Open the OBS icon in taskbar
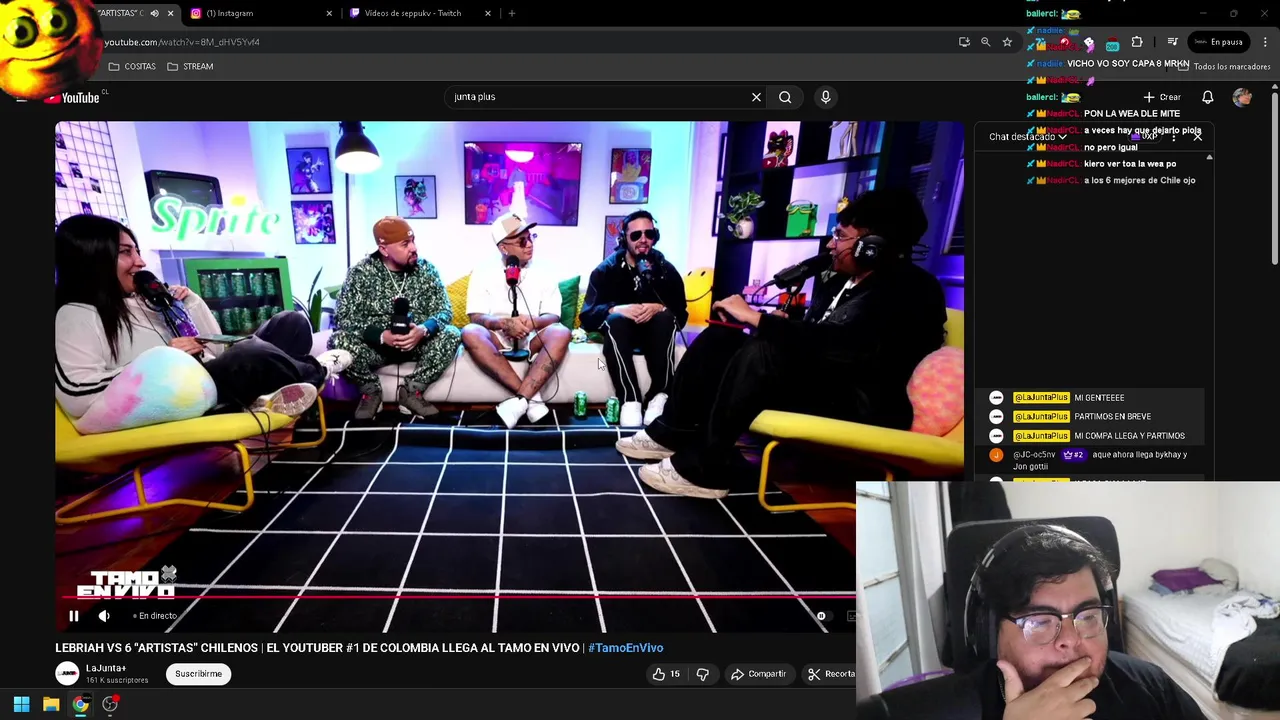 110,704
